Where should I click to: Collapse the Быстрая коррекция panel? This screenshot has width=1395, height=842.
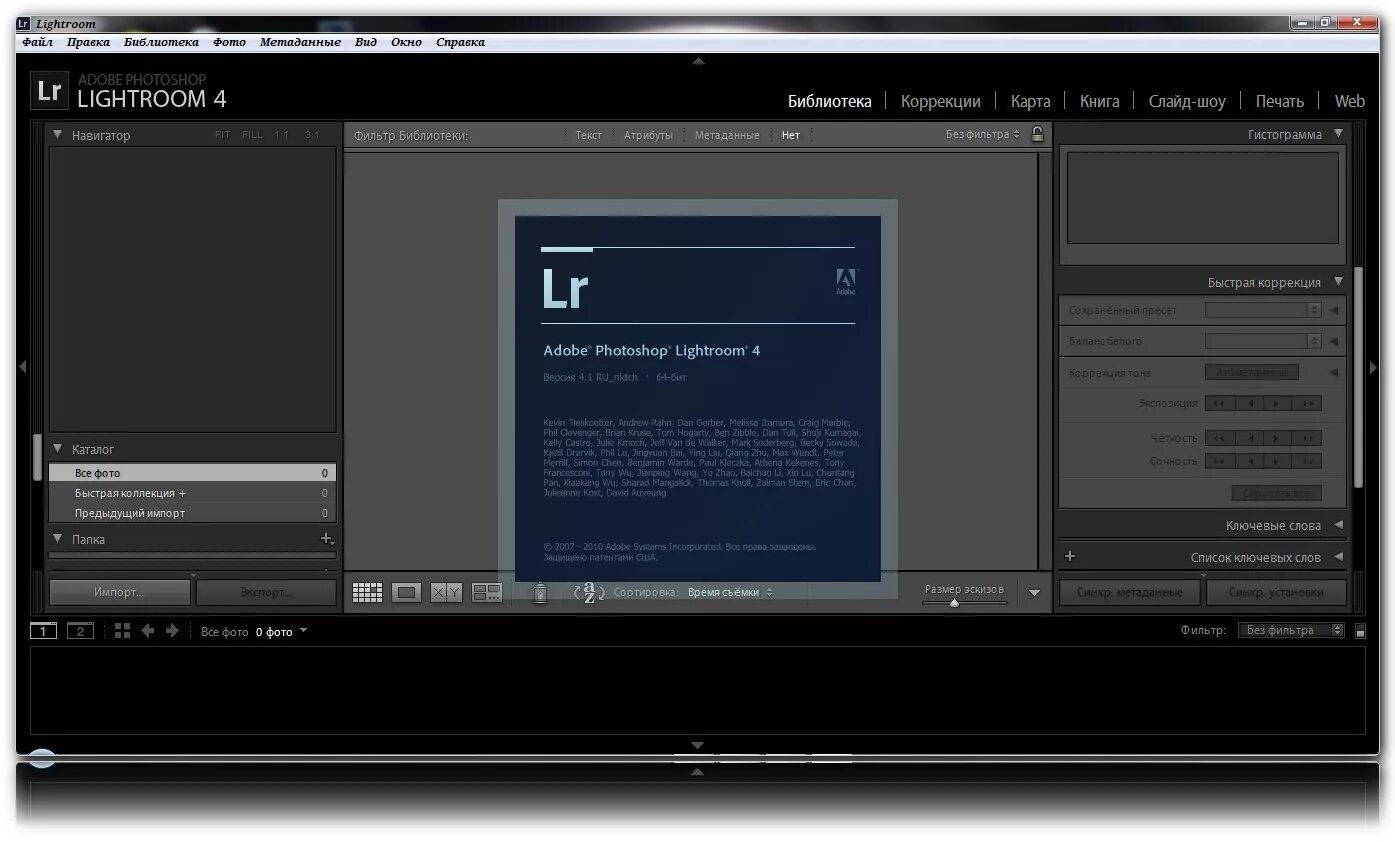click(x=1338, y=281)
